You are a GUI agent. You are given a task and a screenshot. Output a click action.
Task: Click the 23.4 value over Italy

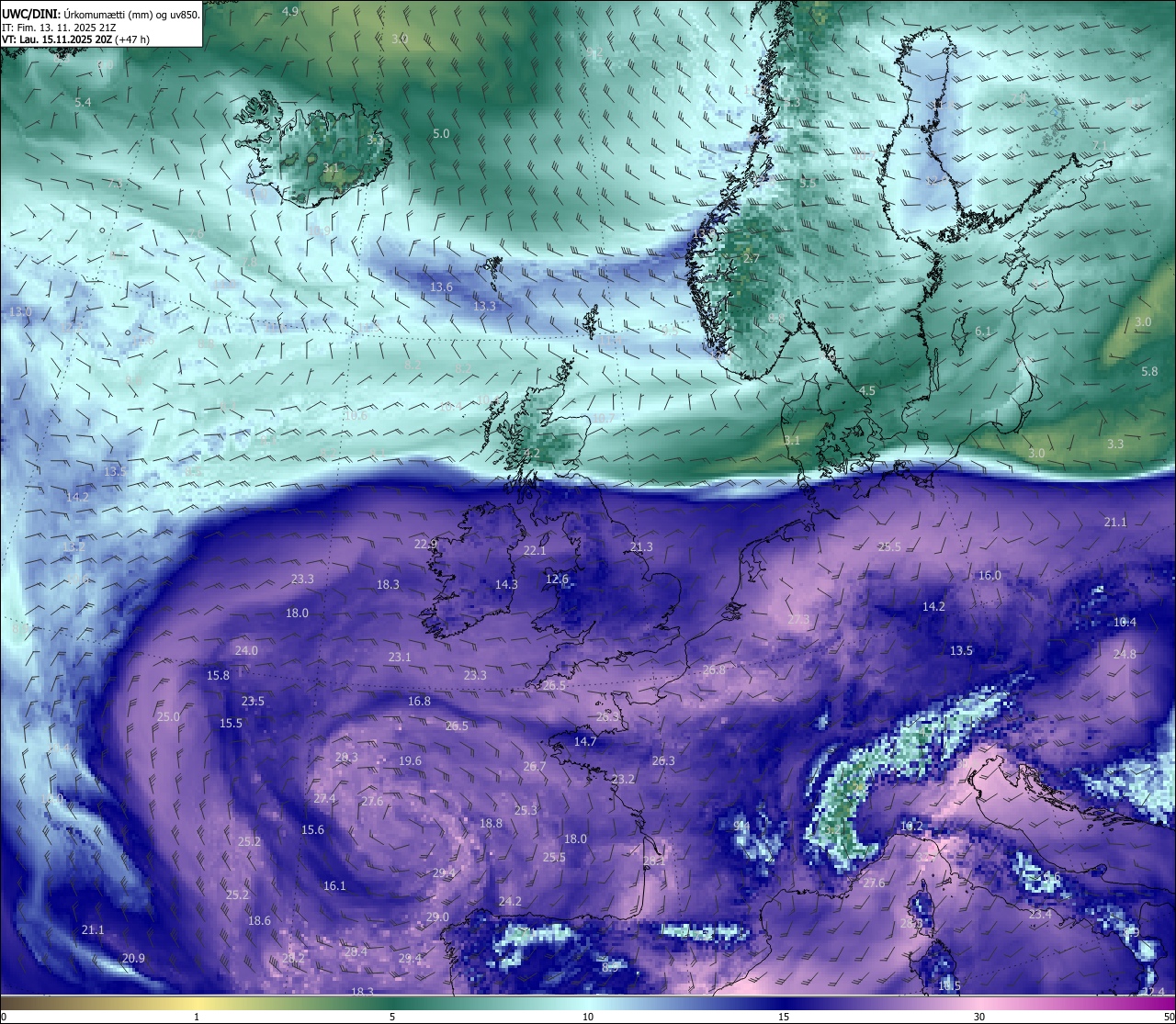(x=1040, y=914)
